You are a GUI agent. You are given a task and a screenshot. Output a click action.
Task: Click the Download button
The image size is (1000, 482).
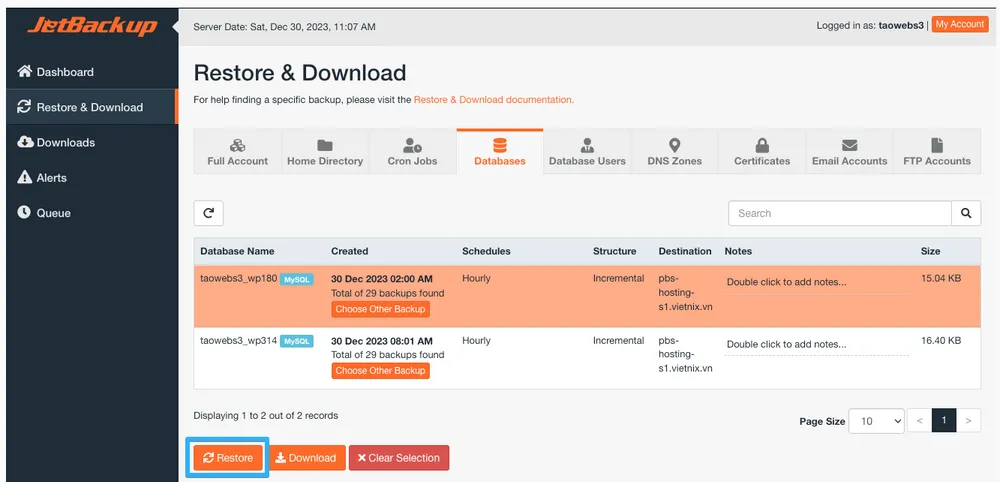[306, 458]
